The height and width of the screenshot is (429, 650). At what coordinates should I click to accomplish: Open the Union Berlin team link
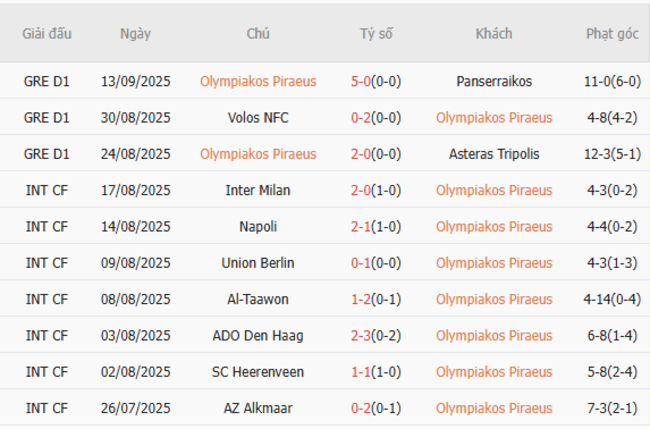pyautogui.click(x=258, y=263)
